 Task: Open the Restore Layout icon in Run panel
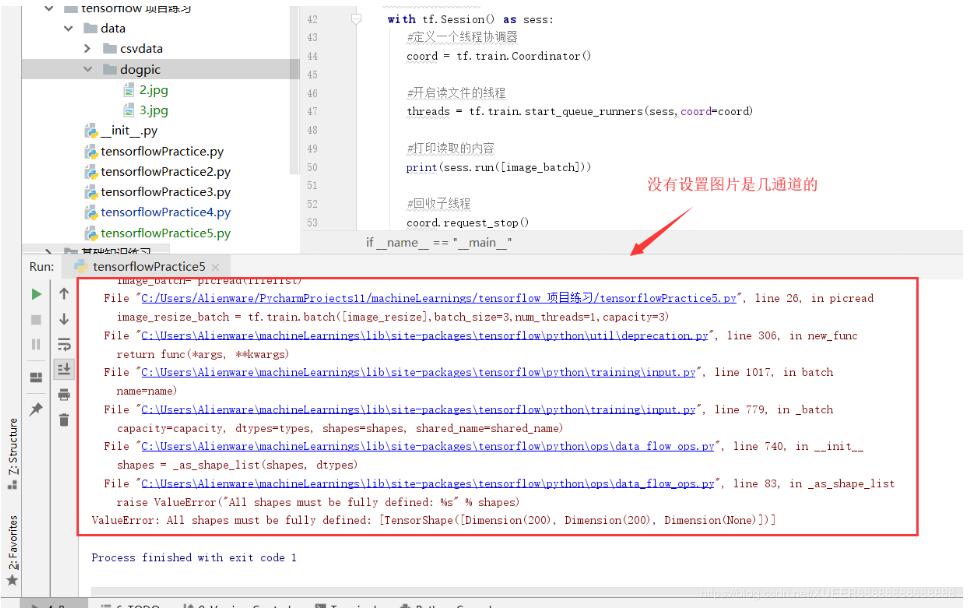click(x=36, y=377)
